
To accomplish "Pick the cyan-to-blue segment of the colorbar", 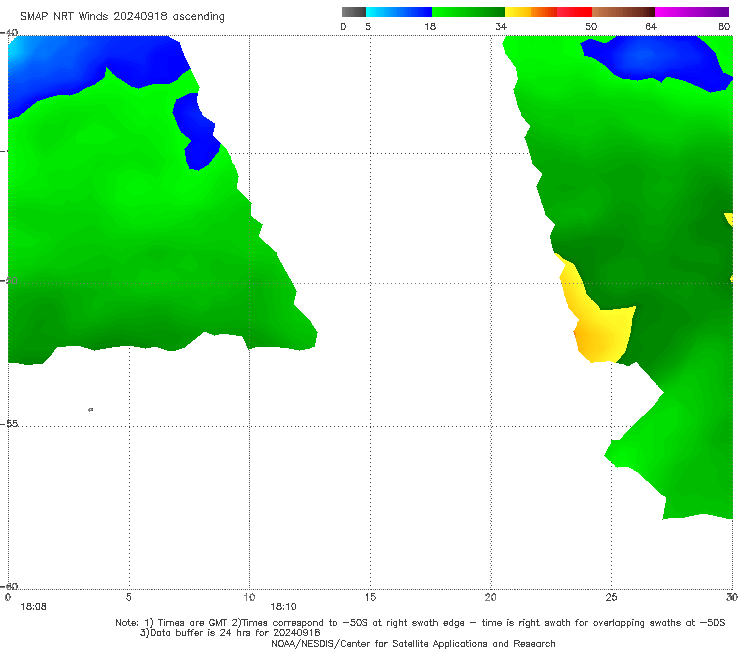I will click(399, 12).
